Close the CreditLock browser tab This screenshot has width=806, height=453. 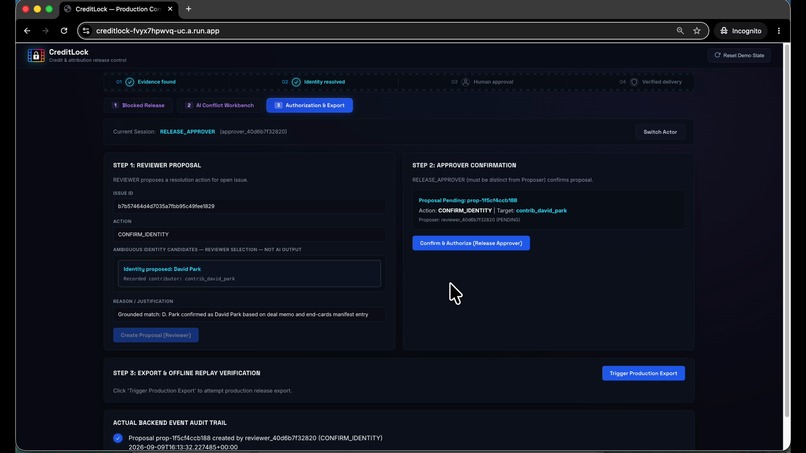click(x=170, y=9)
